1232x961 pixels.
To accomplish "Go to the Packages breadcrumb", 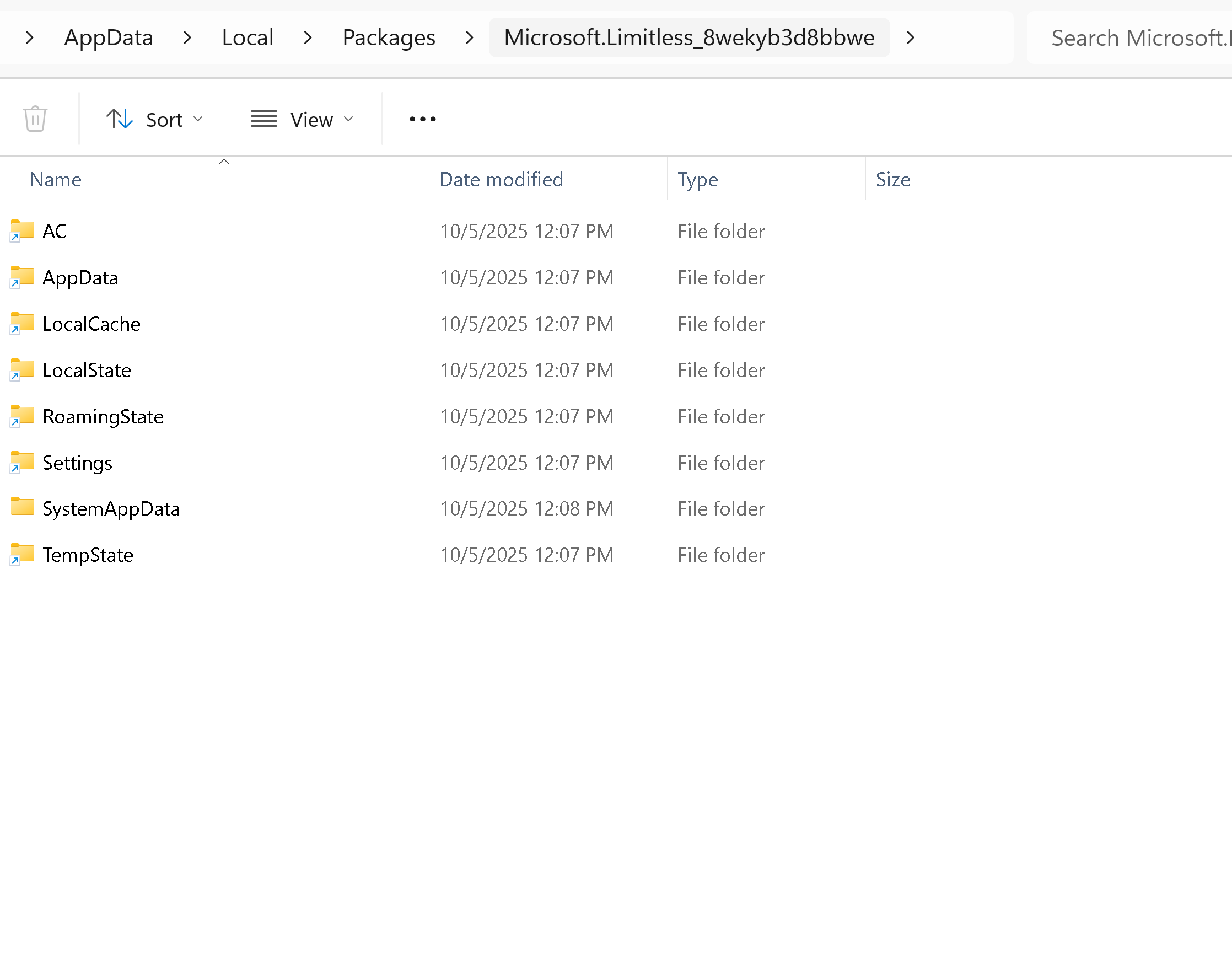I will click(x=389, y=38).
